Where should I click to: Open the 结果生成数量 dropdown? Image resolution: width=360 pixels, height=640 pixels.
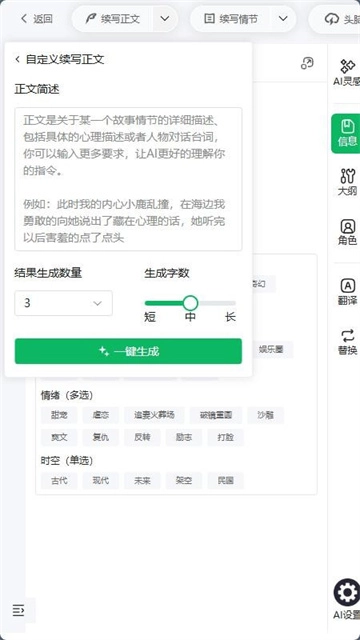(63, 303)
